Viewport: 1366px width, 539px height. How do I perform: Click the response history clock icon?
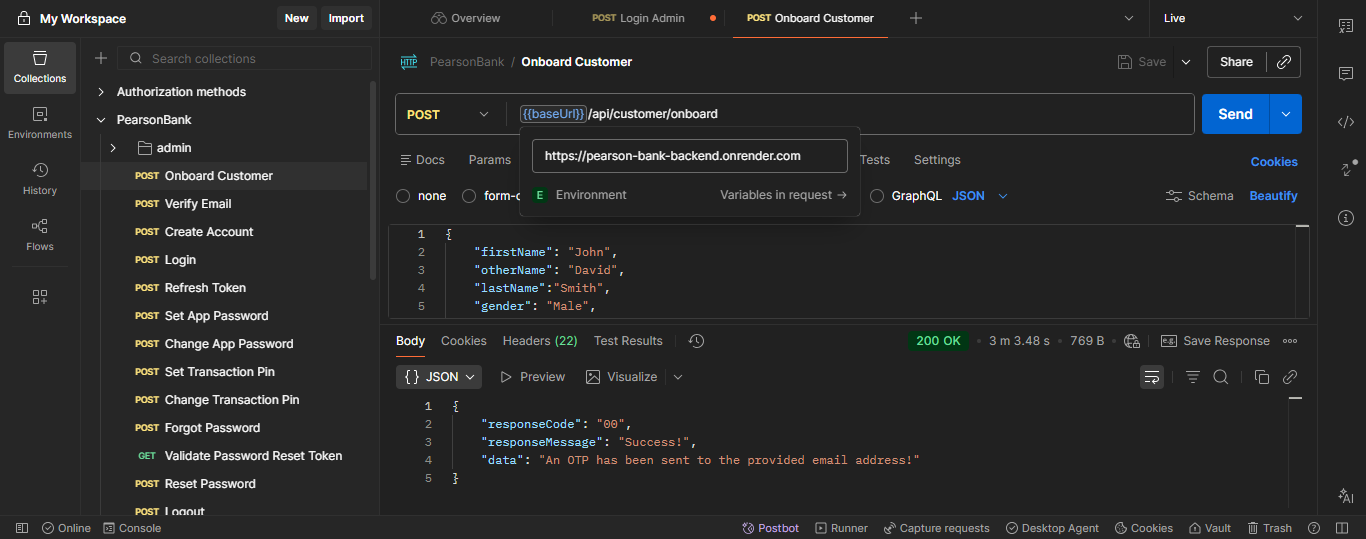pyautogui.click(x=697, y=341)
